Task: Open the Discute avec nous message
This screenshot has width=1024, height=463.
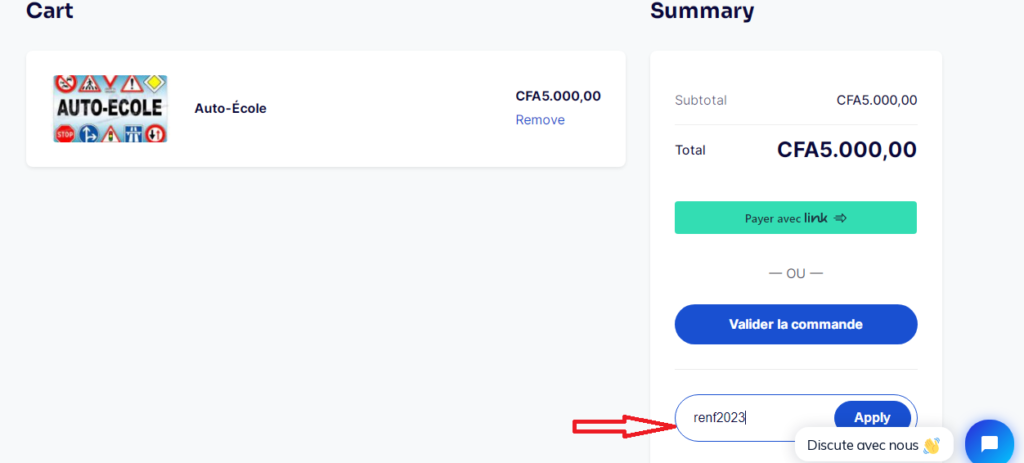Action: click(874, 445)
